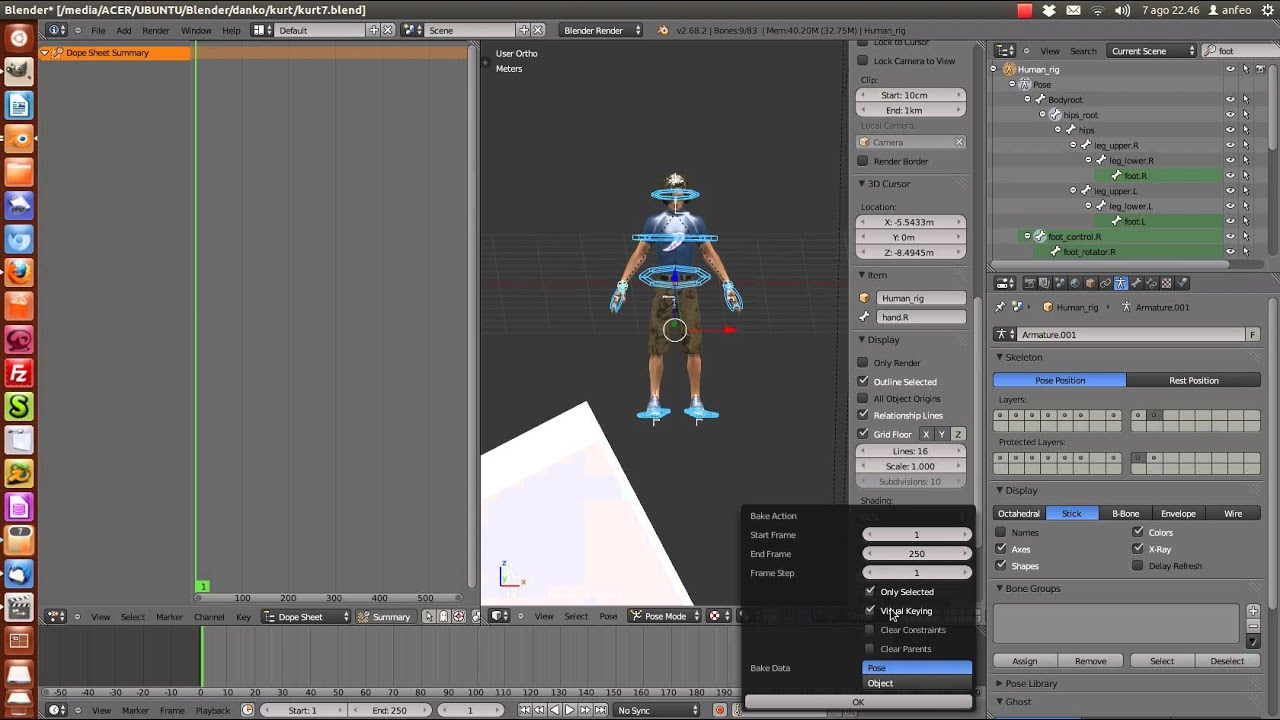The image size is (1280, 720).
Task: Click the End Frame 250 slider field
Action: 917,553
